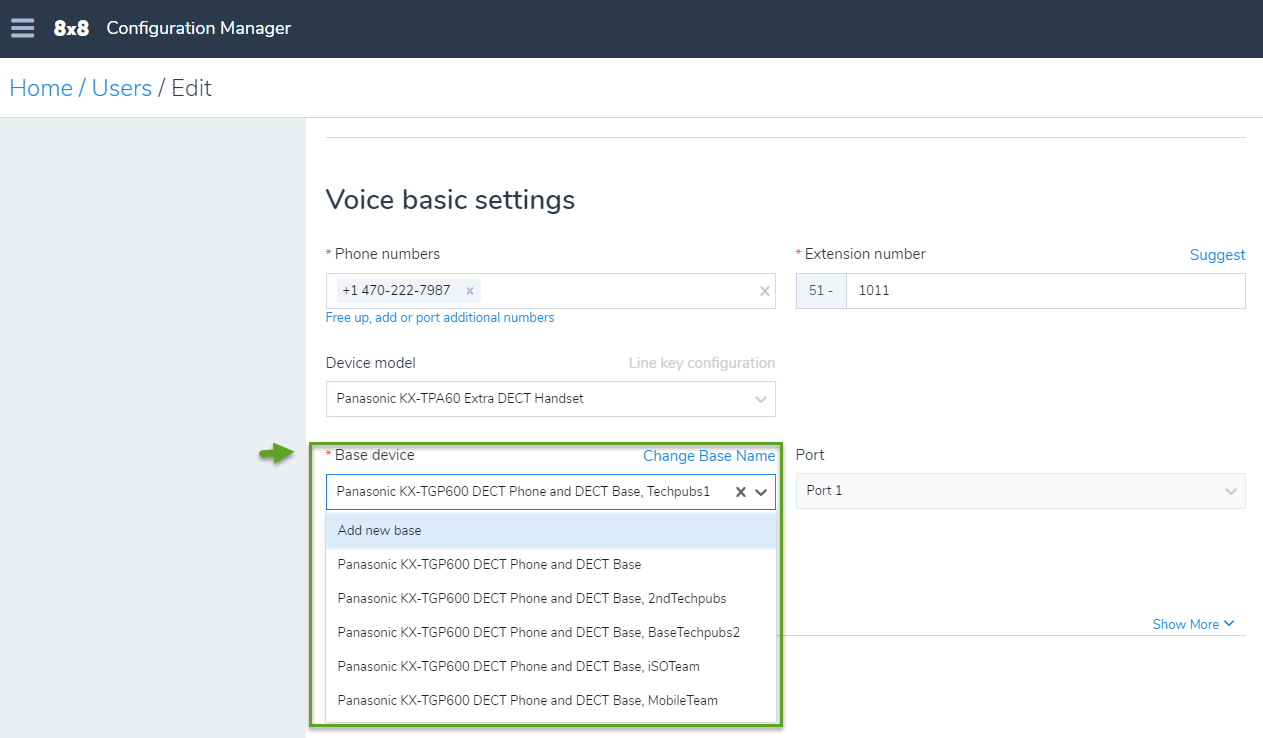The image size is (1263, 738).
Task: Expand Show More section
Action: click(x=1193, y=624)
